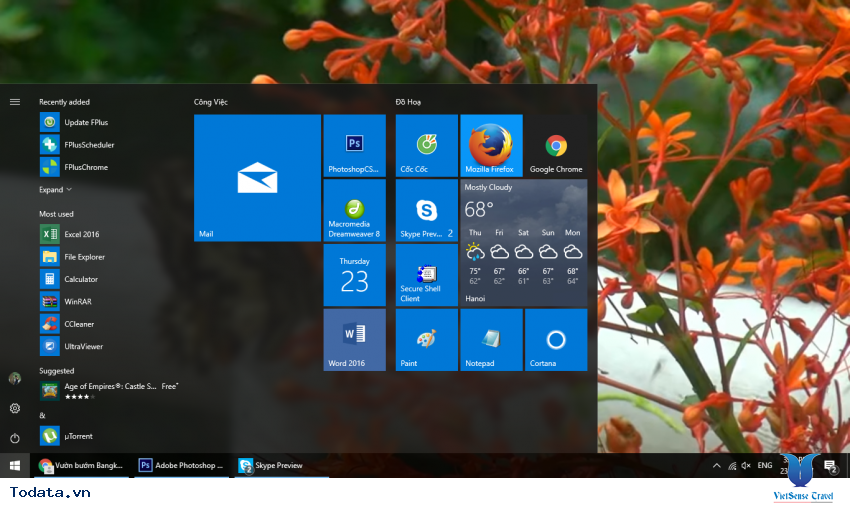Expand the Recently added list

coord(56,190)
